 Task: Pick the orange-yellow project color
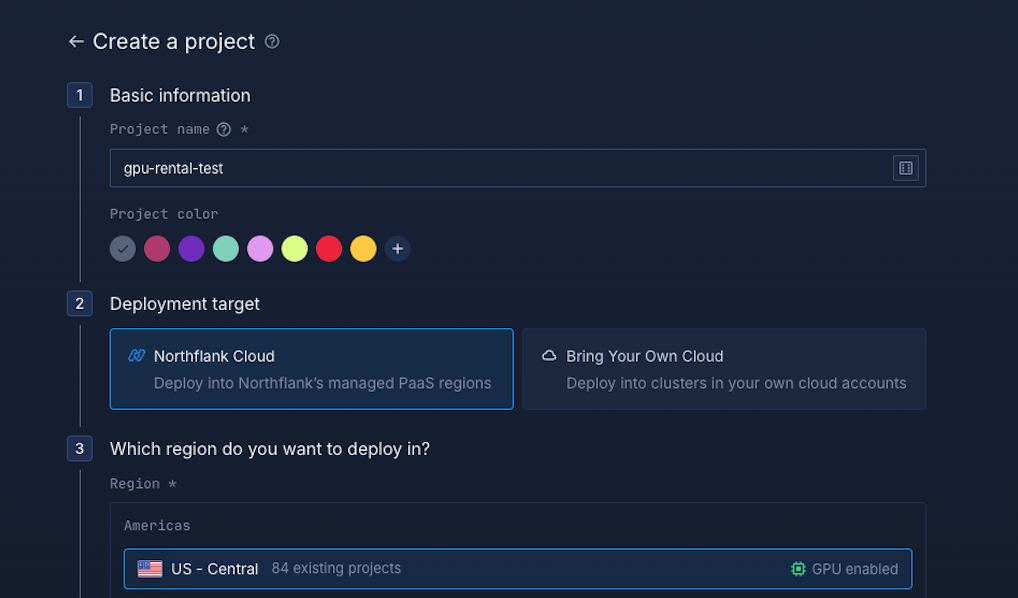364,249
